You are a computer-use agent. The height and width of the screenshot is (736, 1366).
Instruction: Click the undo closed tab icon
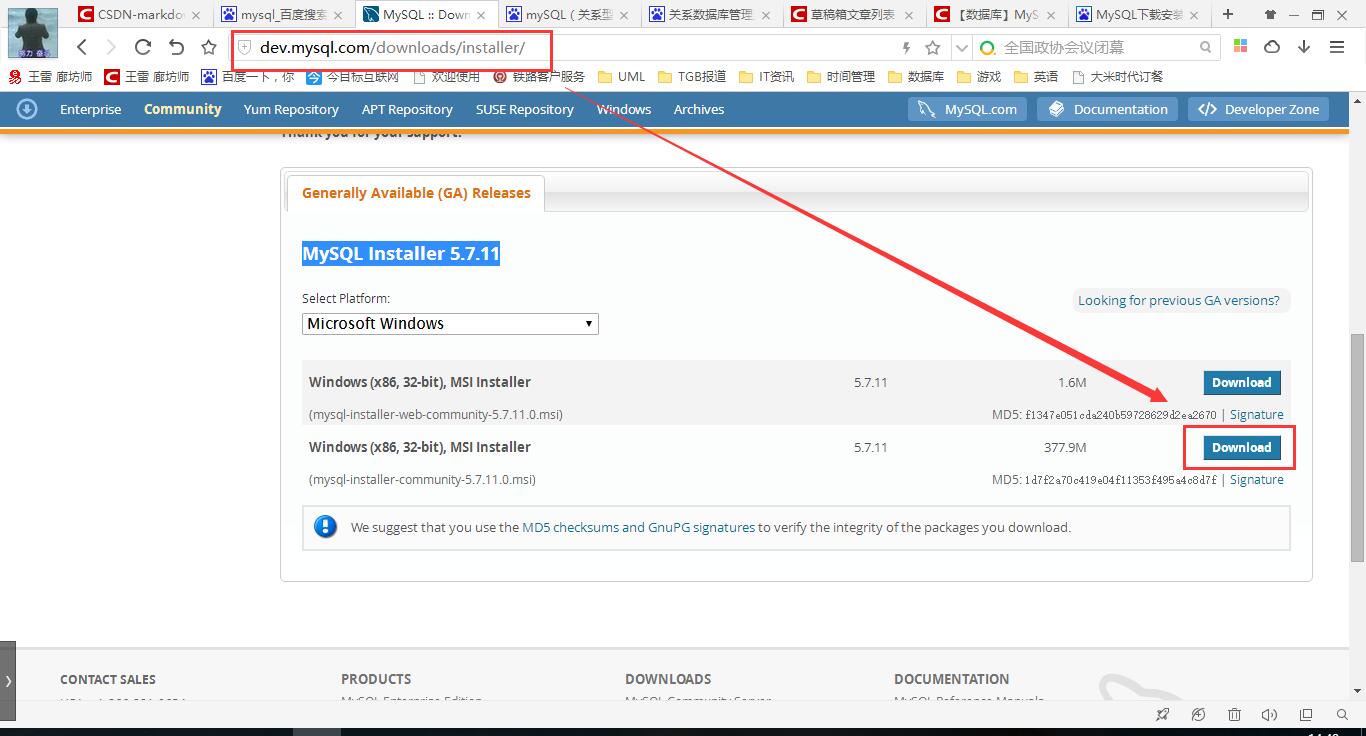176,47
